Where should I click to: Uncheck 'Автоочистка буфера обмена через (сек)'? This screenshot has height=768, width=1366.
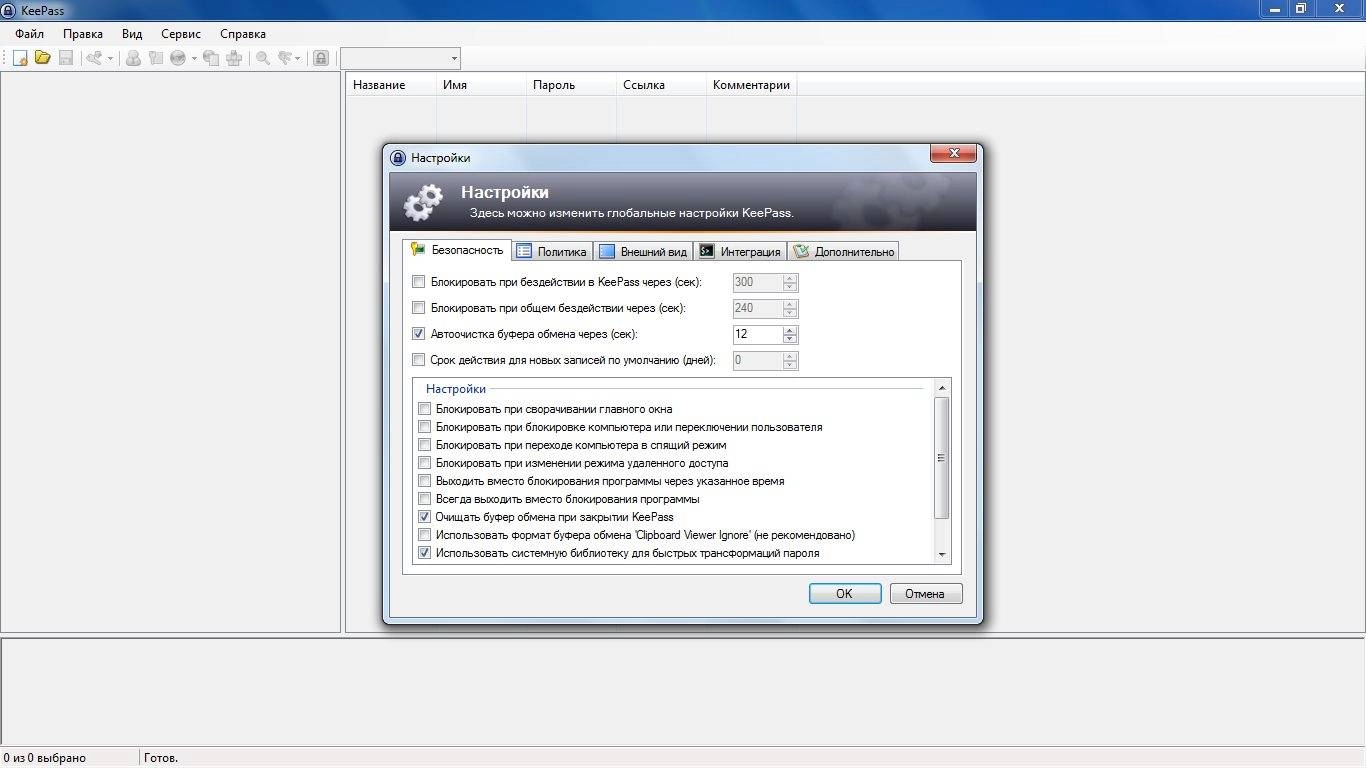click(x=419, y=334)
